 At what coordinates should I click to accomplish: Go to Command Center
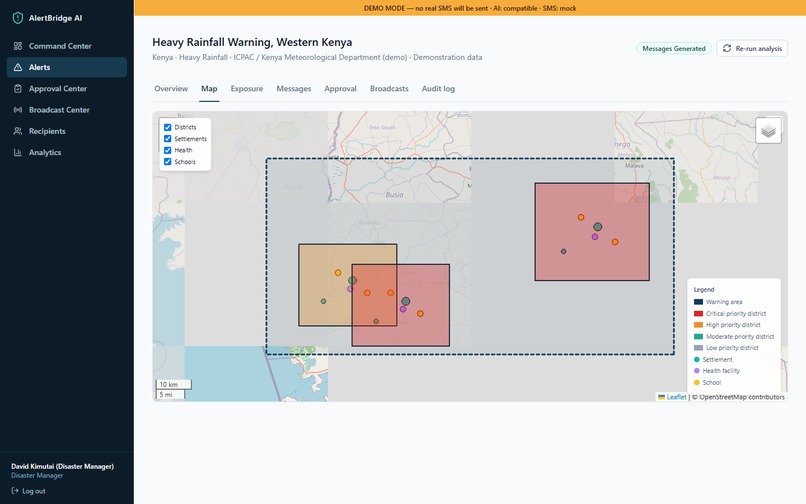67,46
